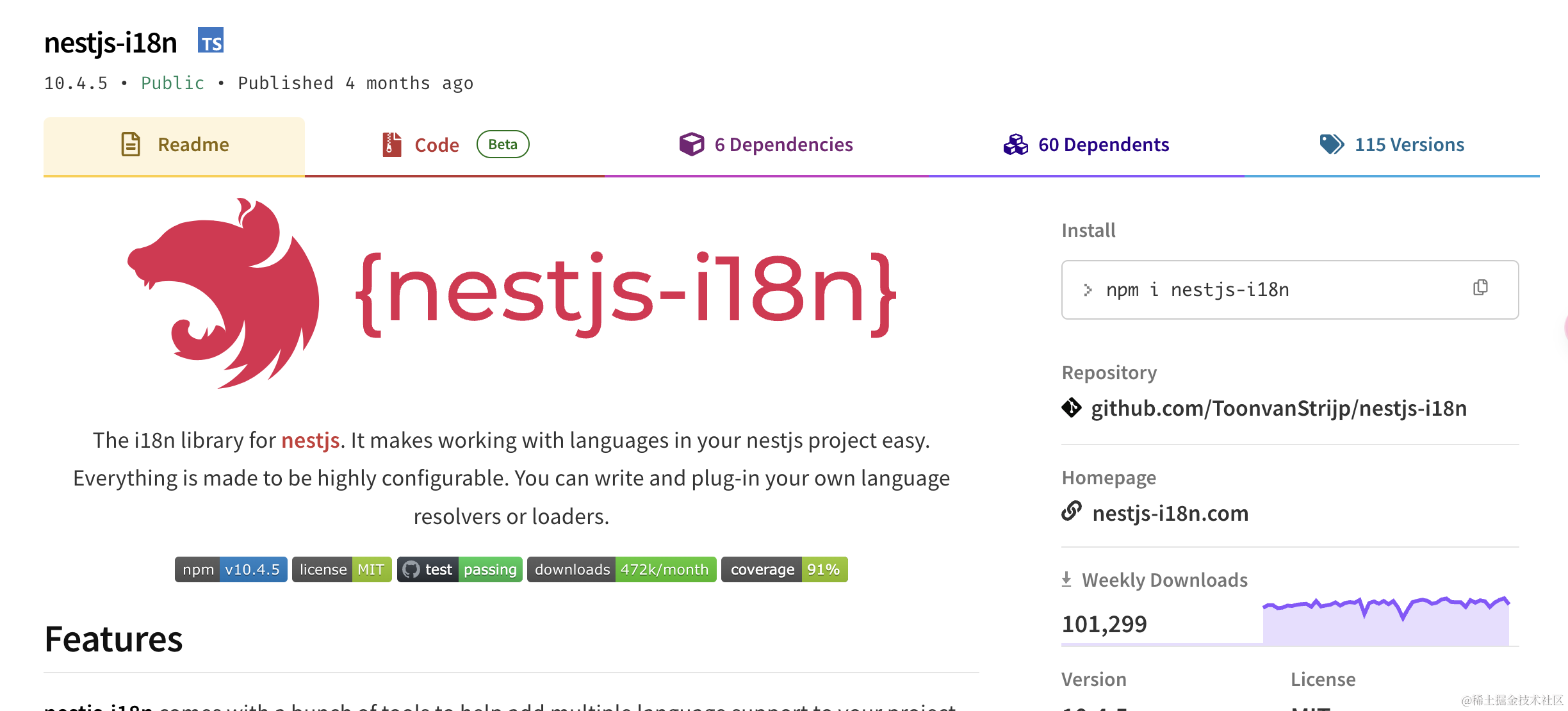Open the 60 Dependents tab

(1103, 145)
